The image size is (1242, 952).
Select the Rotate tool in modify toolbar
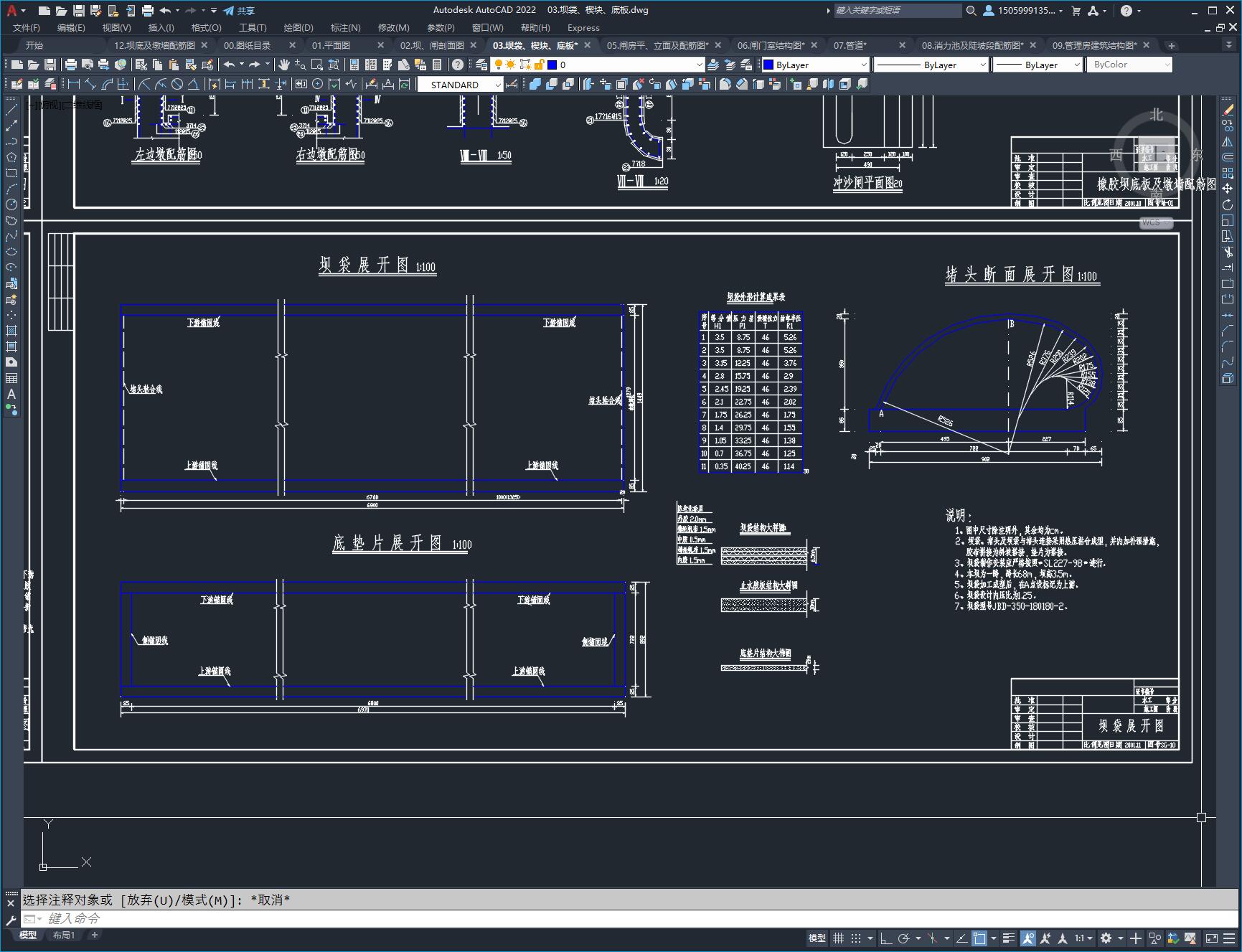coord(1228,204)
